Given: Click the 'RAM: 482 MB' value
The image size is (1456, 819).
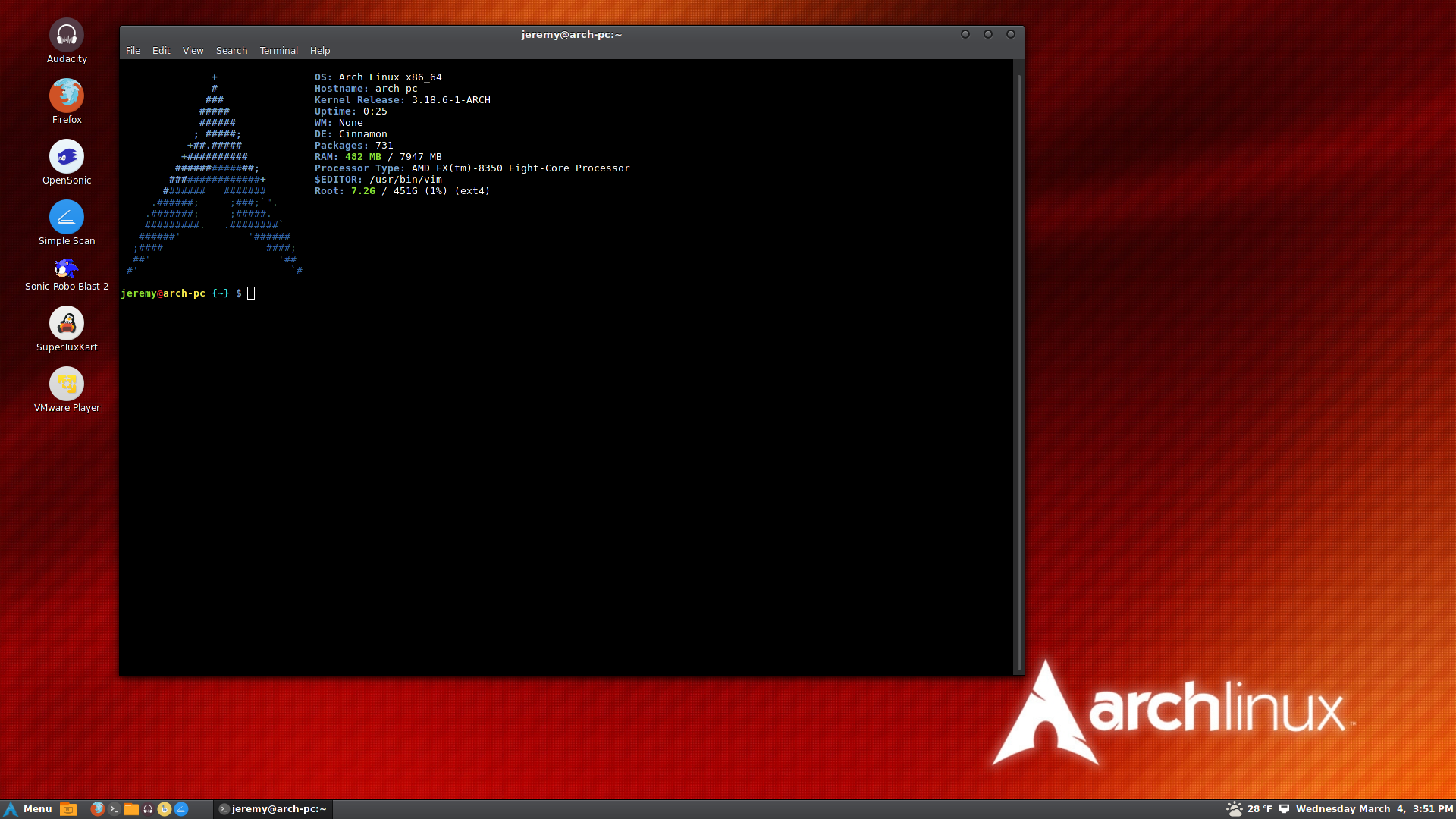Looking at the screenshot, I should pyautogui.click(x=363, y=157).
